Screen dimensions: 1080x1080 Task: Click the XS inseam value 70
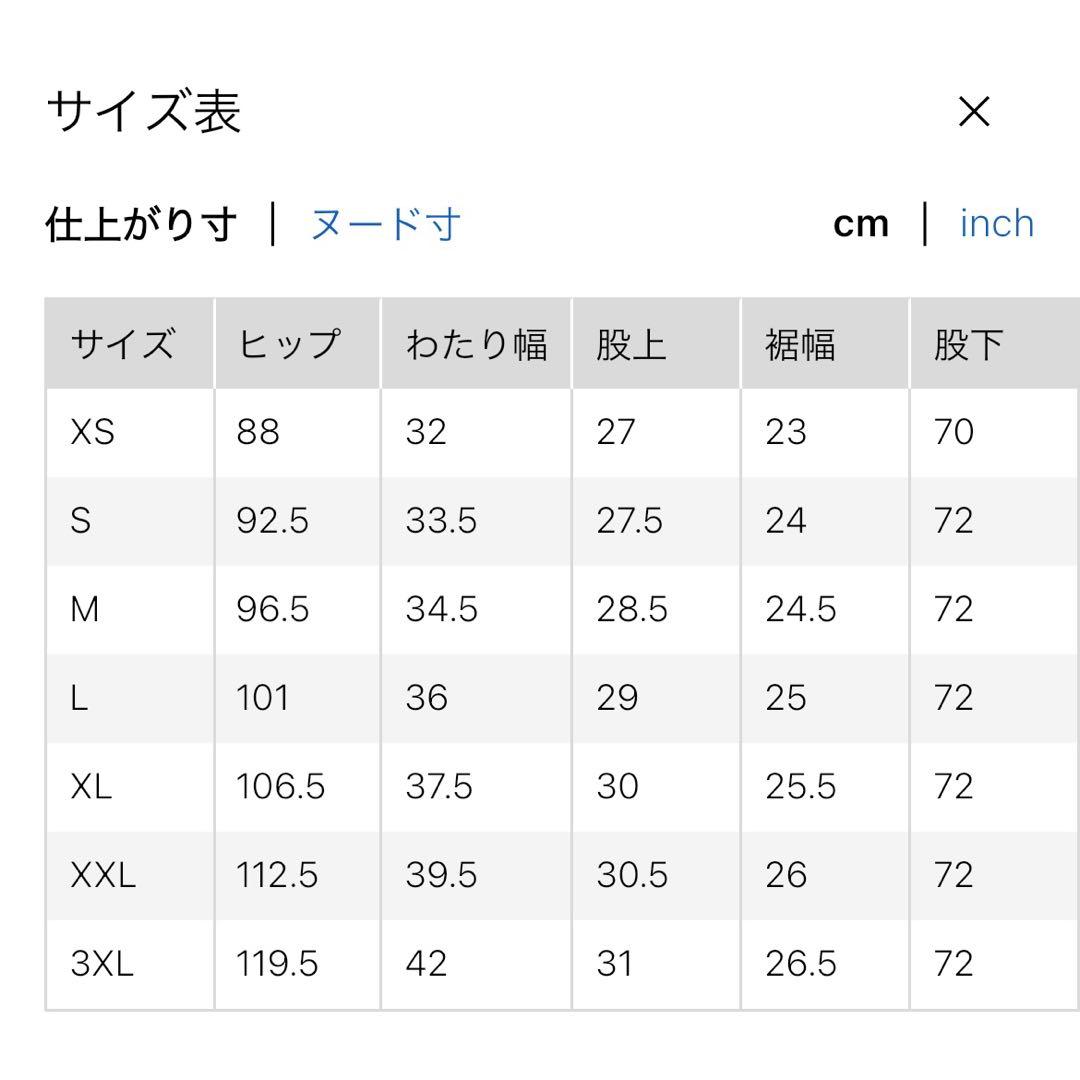[954, 432]
